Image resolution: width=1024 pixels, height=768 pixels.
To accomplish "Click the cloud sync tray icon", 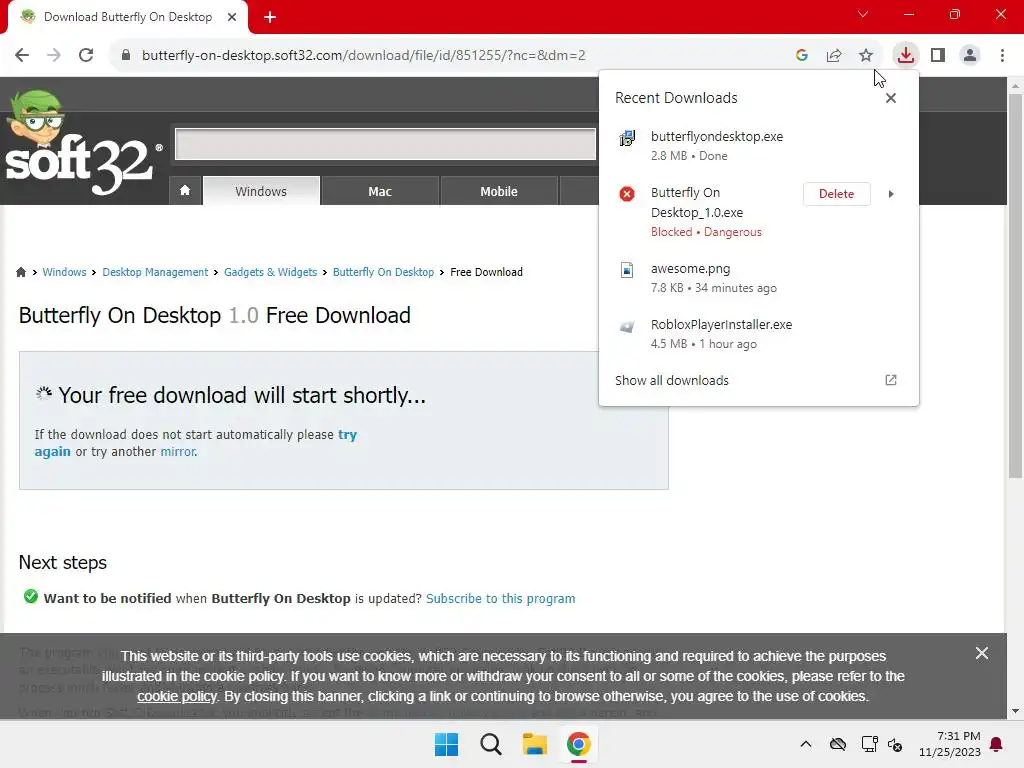I will pyautogui.click(x=838, y=744).
